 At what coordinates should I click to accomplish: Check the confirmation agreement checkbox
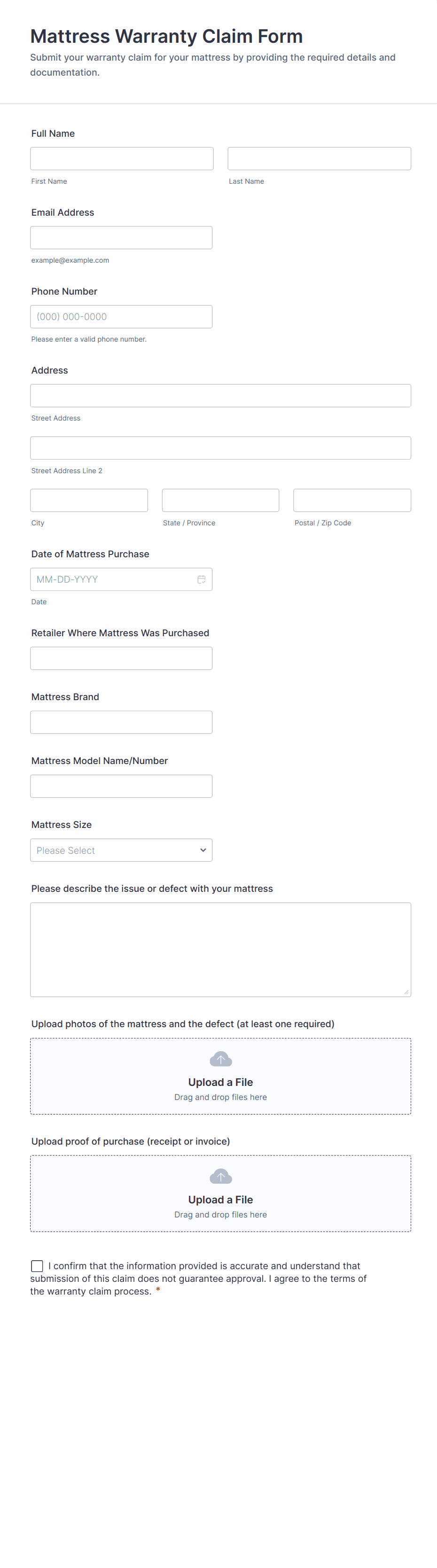[x=37, y=1266]
